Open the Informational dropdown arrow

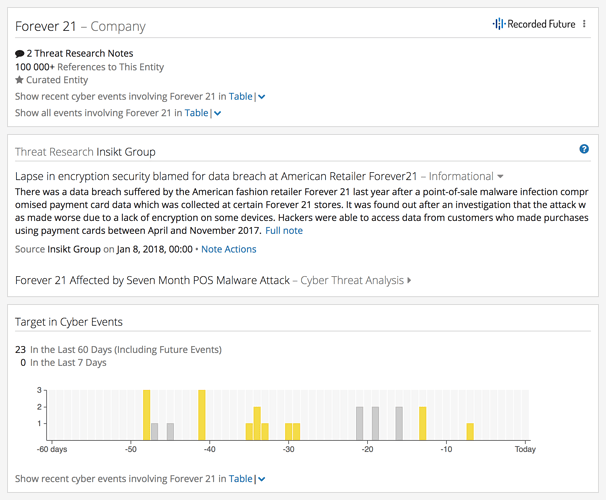[500, 177]
